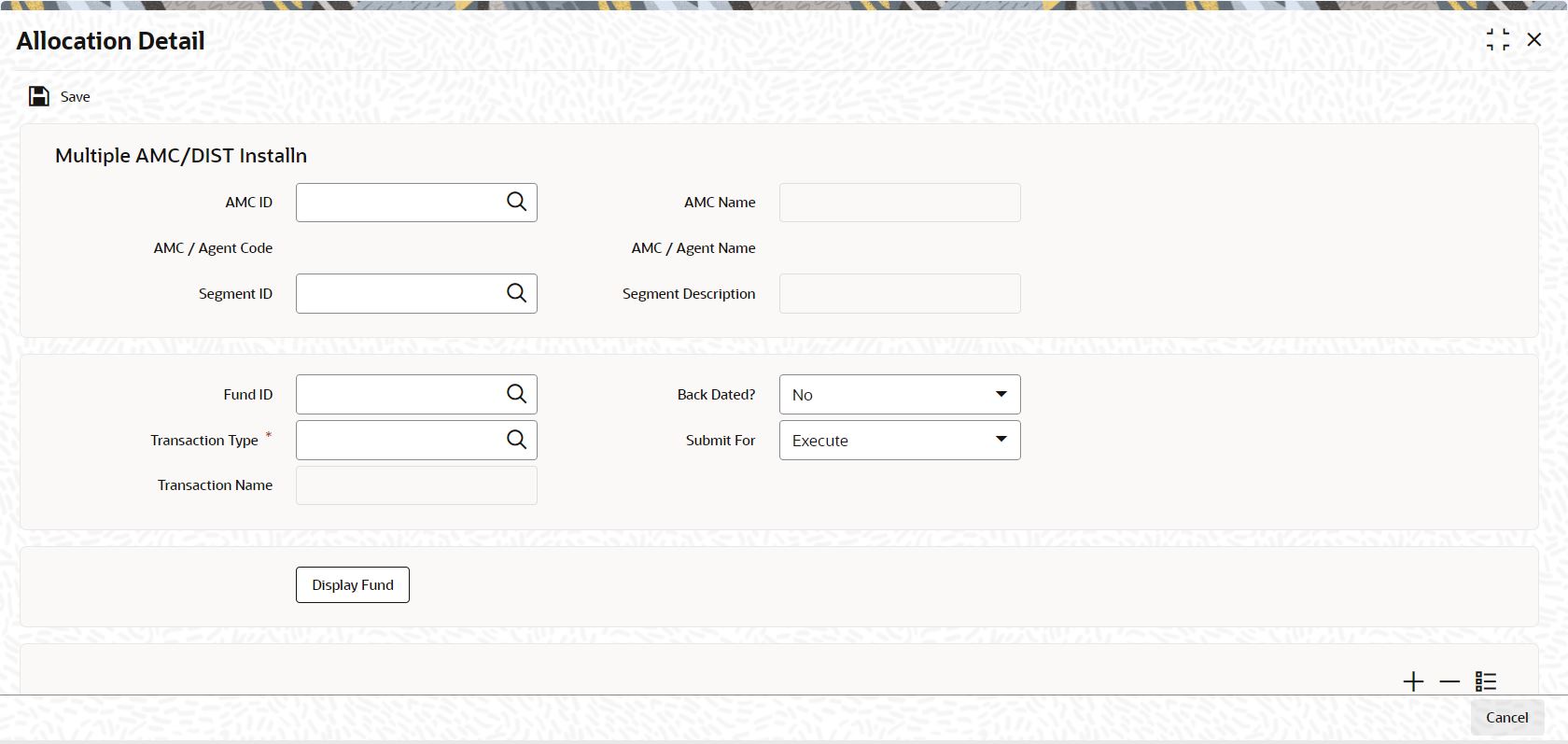The width and height of the screenshot is (1568, 744).
Task: Click the 'Multiple AMC/DIST Installn' heading
Action: 181,156
